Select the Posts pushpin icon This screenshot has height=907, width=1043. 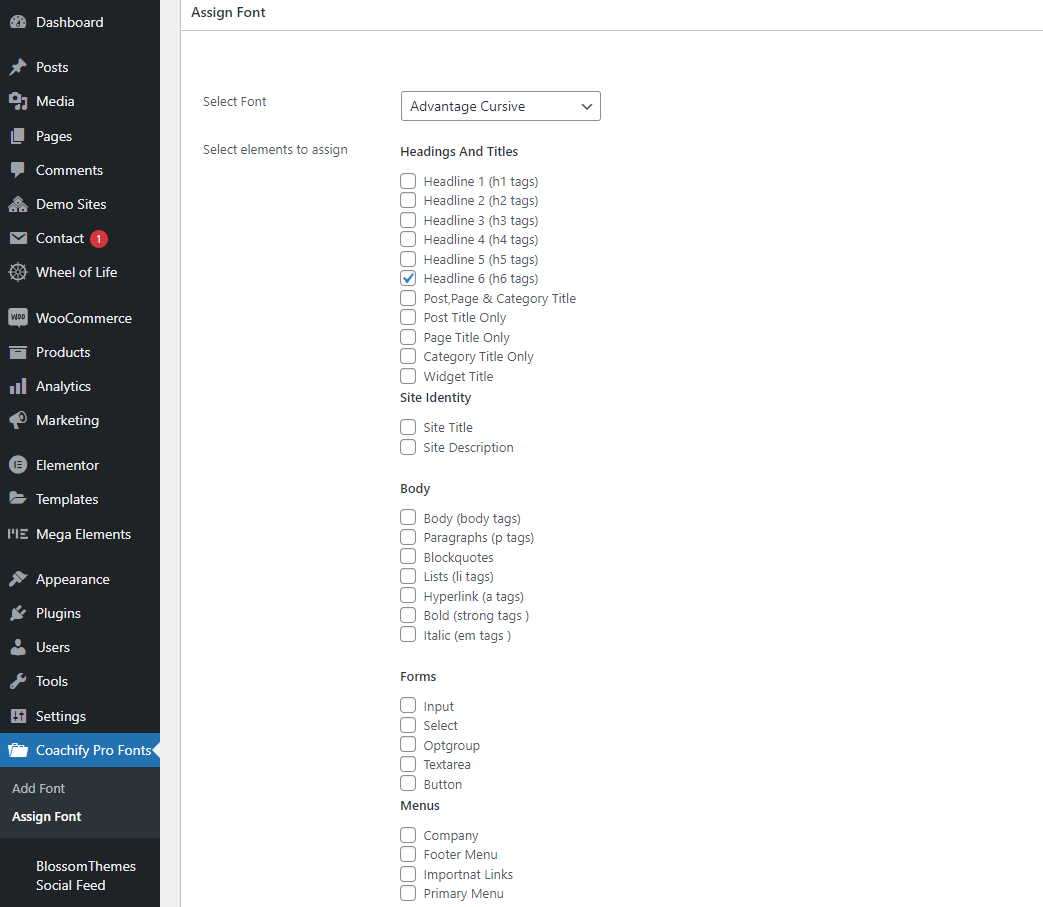coord(20,67)
